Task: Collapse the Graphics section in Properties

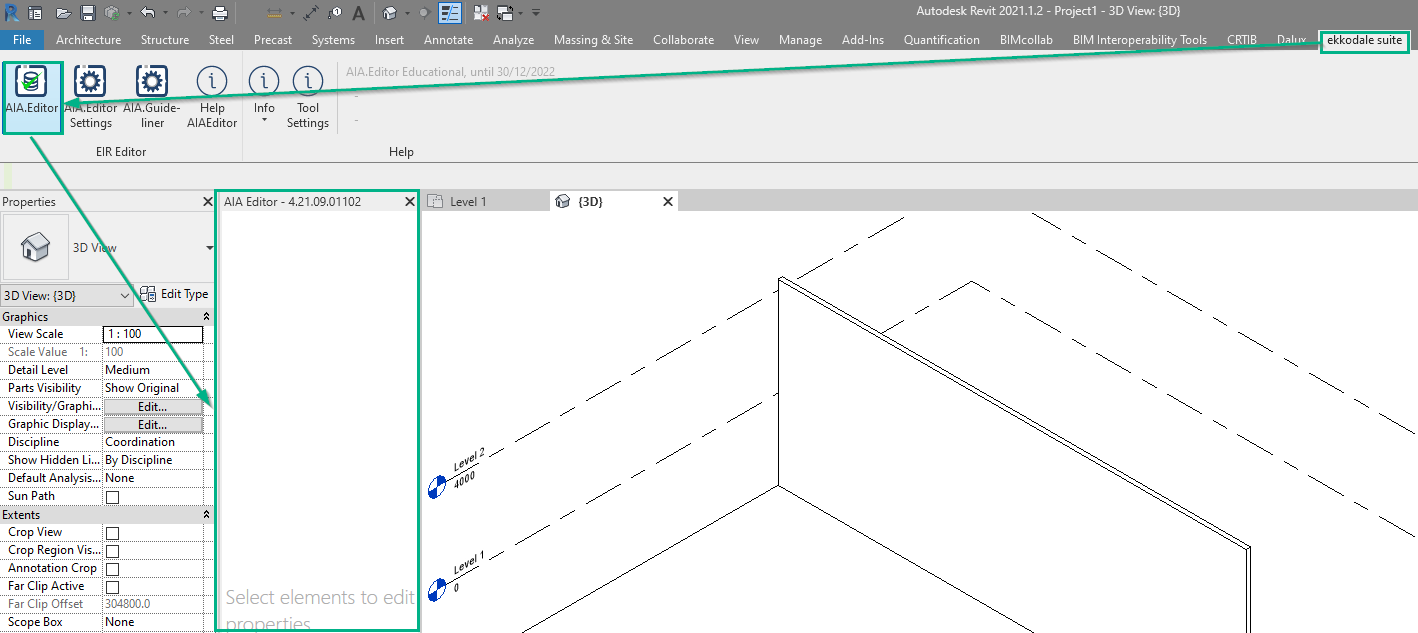Action: (206, 316)
